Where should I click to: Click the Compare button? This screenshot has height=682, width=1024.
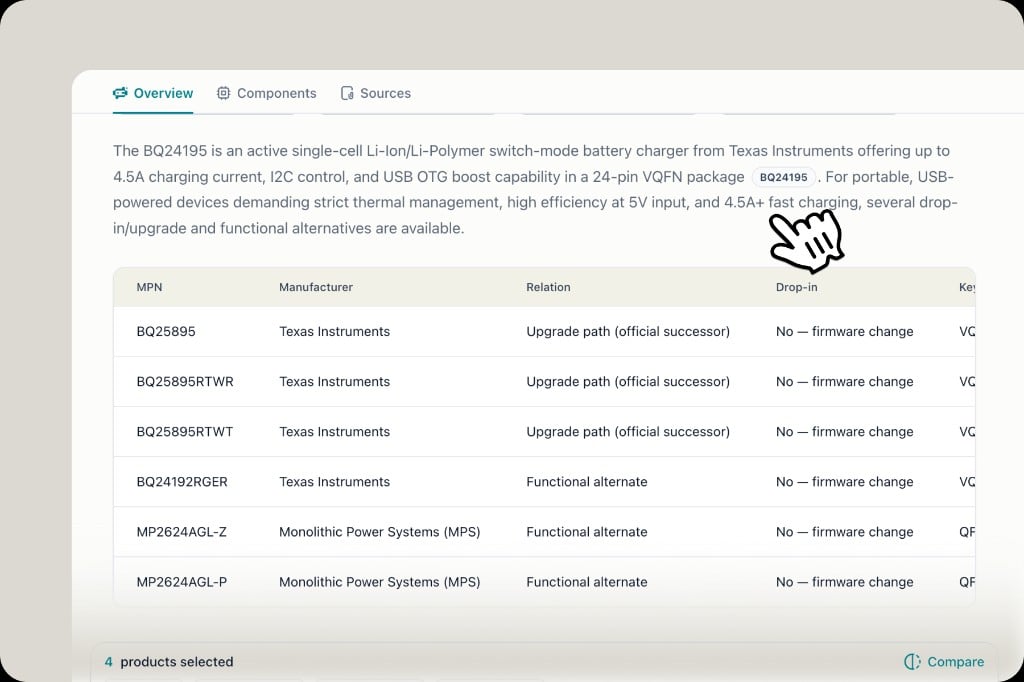point(944,662)
